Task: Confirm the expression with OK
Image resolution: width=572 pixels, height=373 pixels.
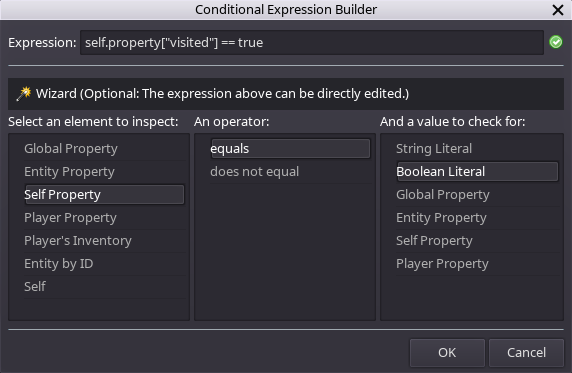Action: tap(447, 353)
